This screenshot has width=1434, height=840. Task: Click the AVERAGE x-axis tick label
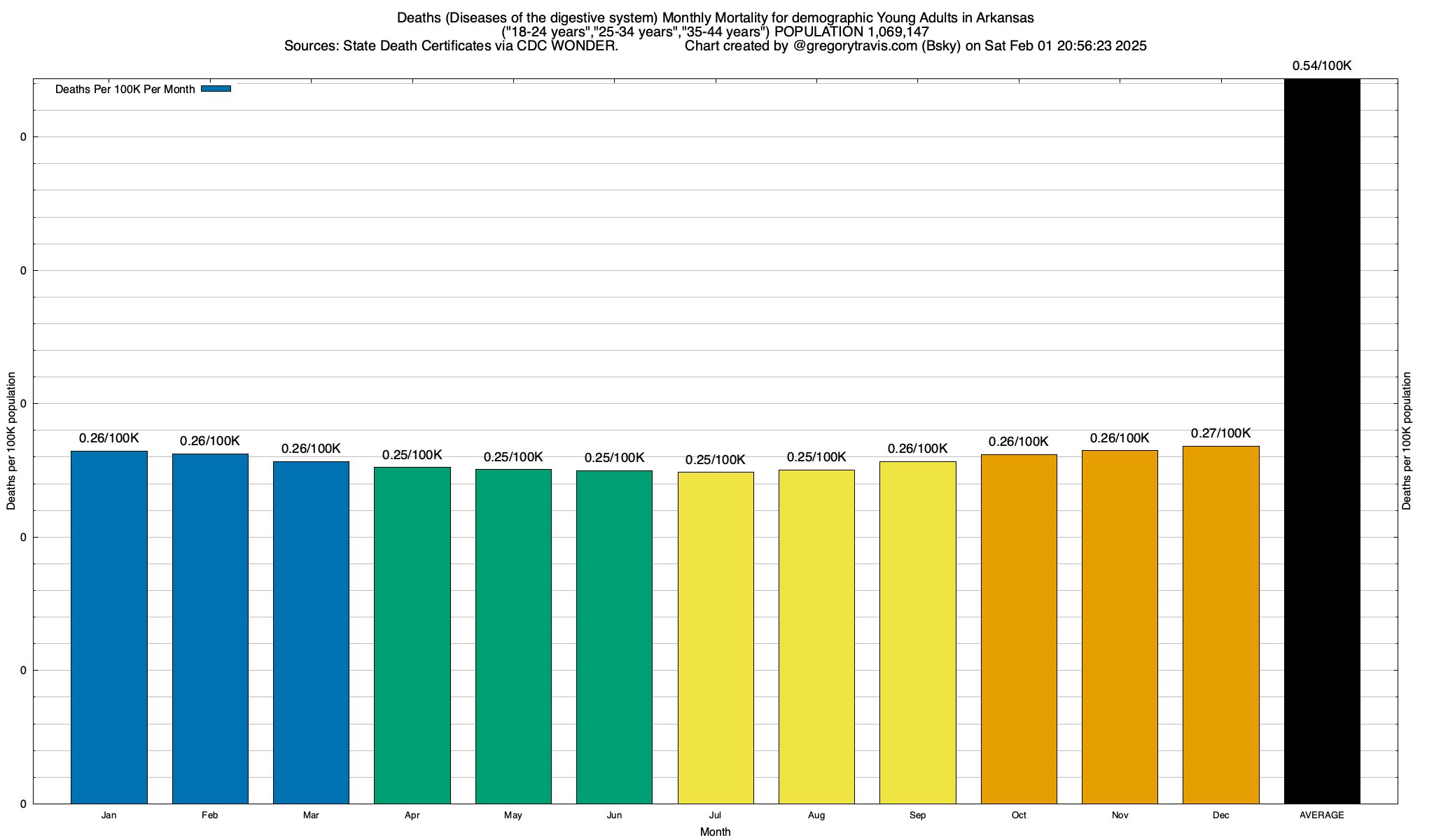(1321, 815)
